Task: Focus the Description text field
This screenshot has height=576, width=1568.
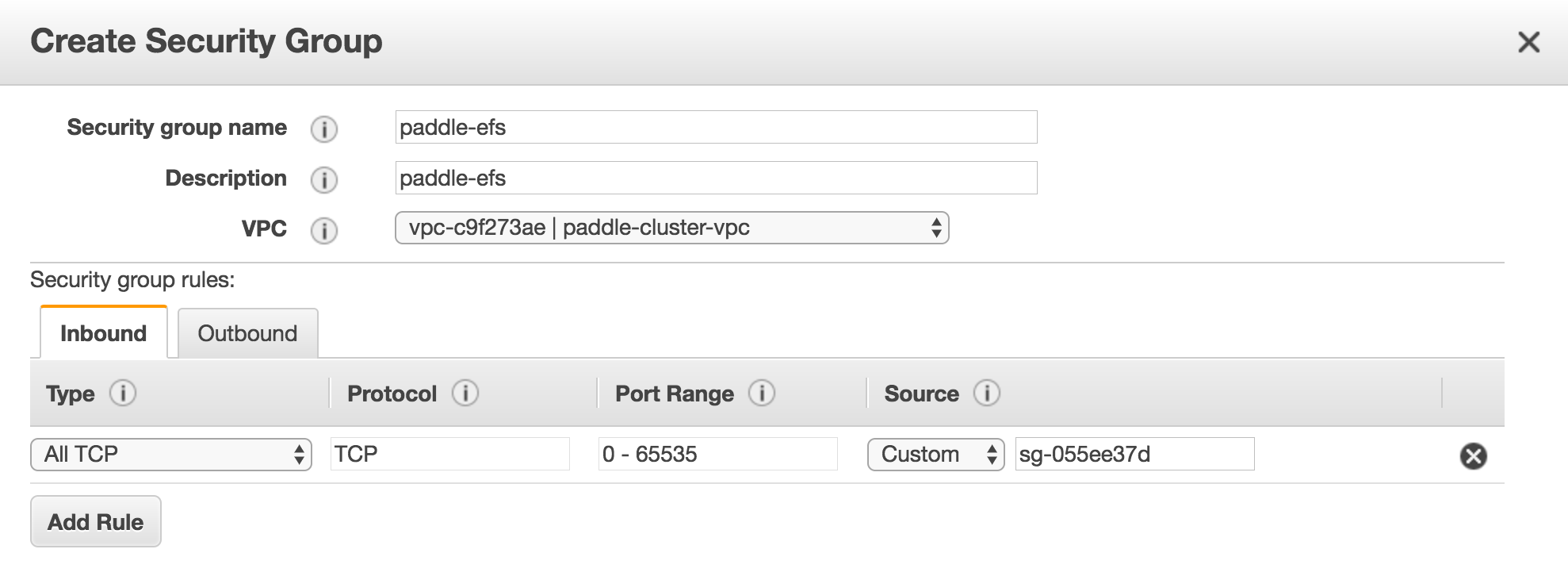Action: point(716,178)
